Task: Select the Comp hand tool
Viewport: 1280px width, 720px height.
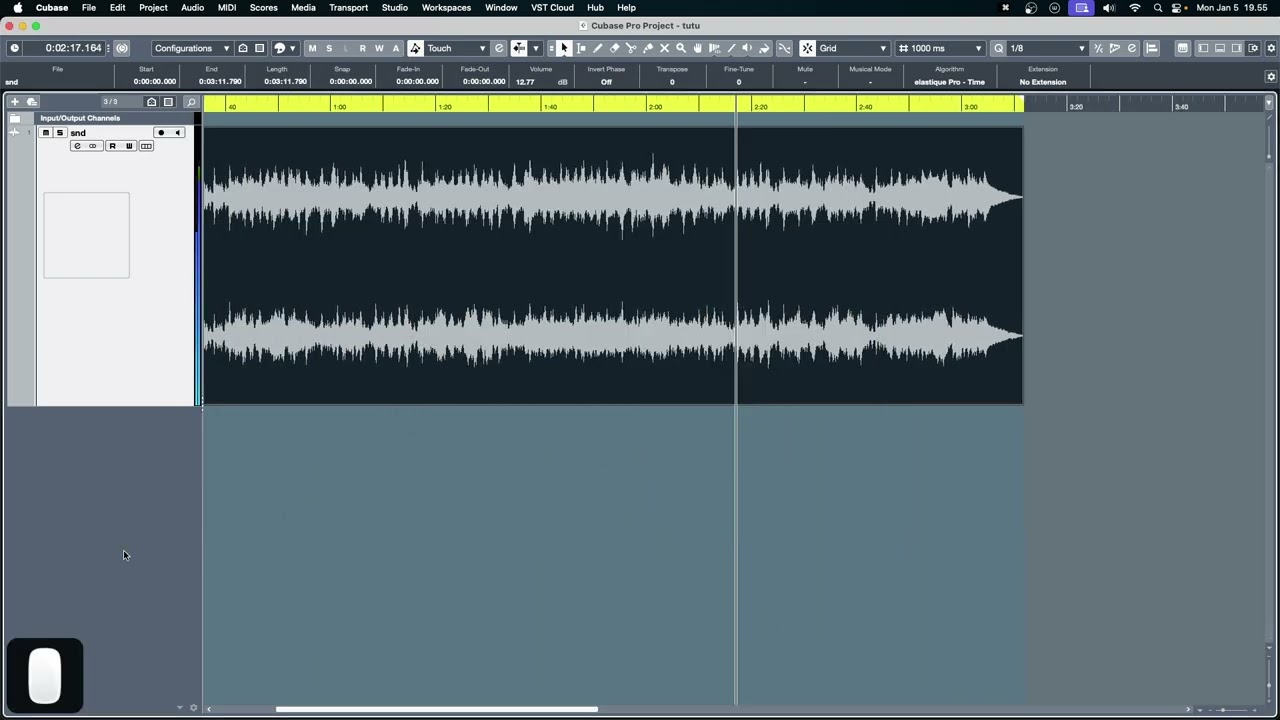Action: point(698,48)
